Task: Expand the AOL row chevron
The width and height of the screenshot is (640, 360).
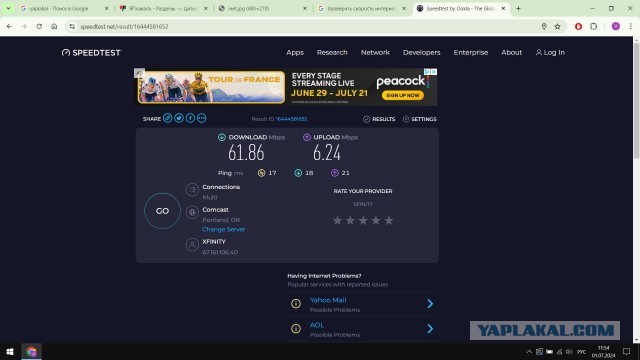Action: click(430, 329)
